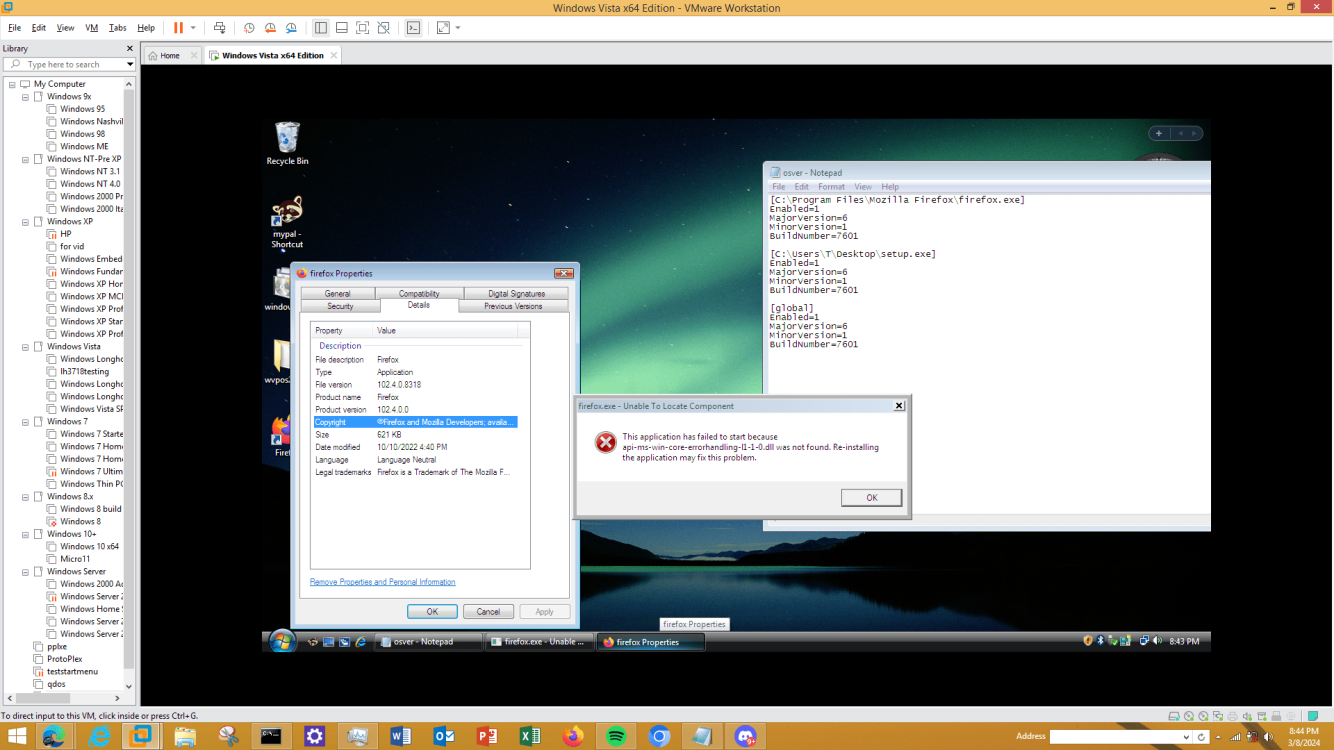Switch to the General tab in Properties
The height and width of the screenshot is (750, 1334).
pos(337,293)
